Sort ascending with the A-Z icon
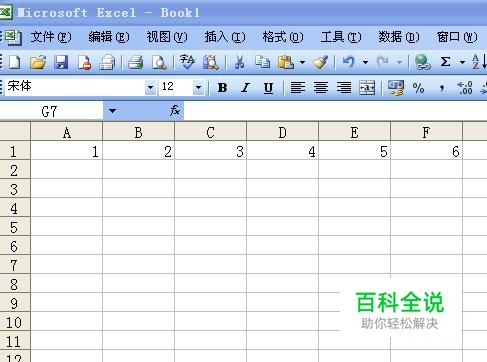Viewport: 487px width, 362px height. (x=479, y=62)
